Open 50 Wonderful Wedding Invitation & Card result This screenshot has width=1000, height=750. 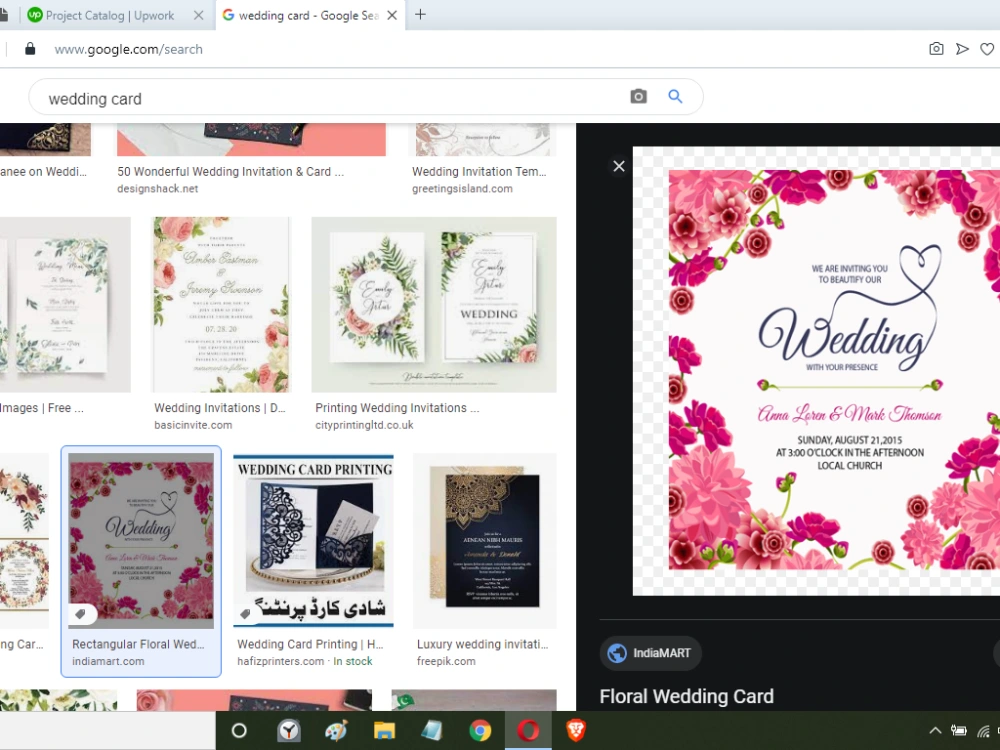[230, 172]
